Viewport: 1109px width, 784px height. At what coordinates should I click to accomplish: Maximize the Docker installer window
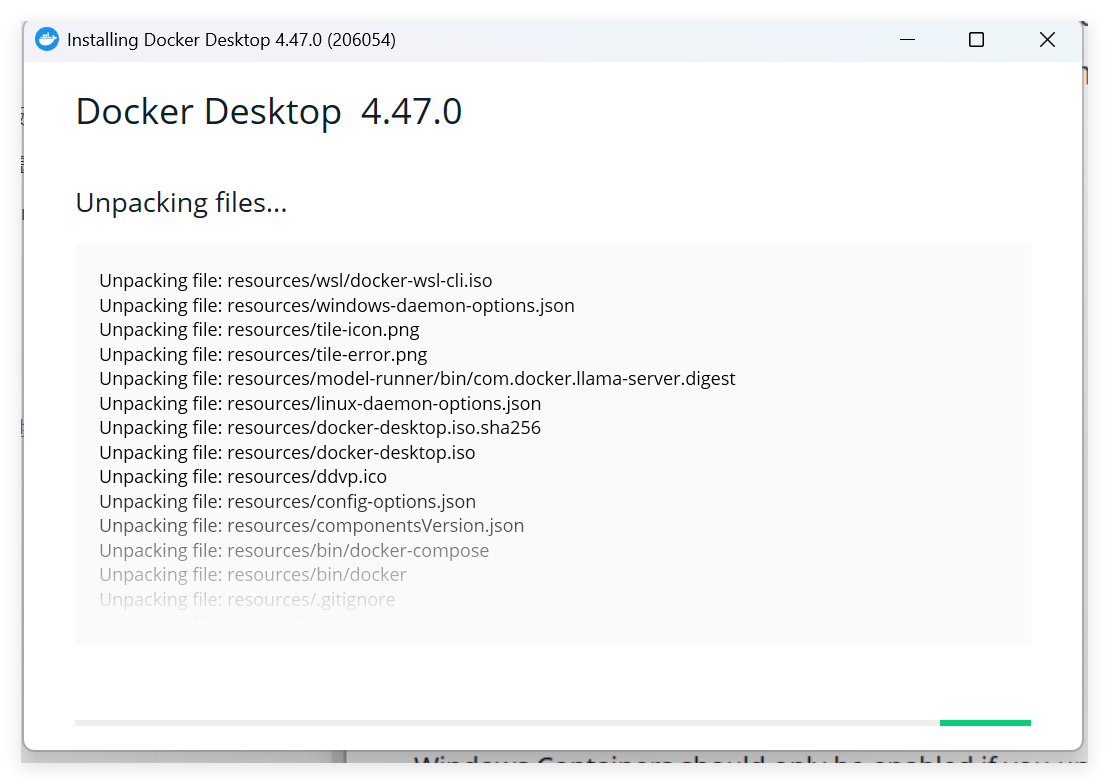976,40
